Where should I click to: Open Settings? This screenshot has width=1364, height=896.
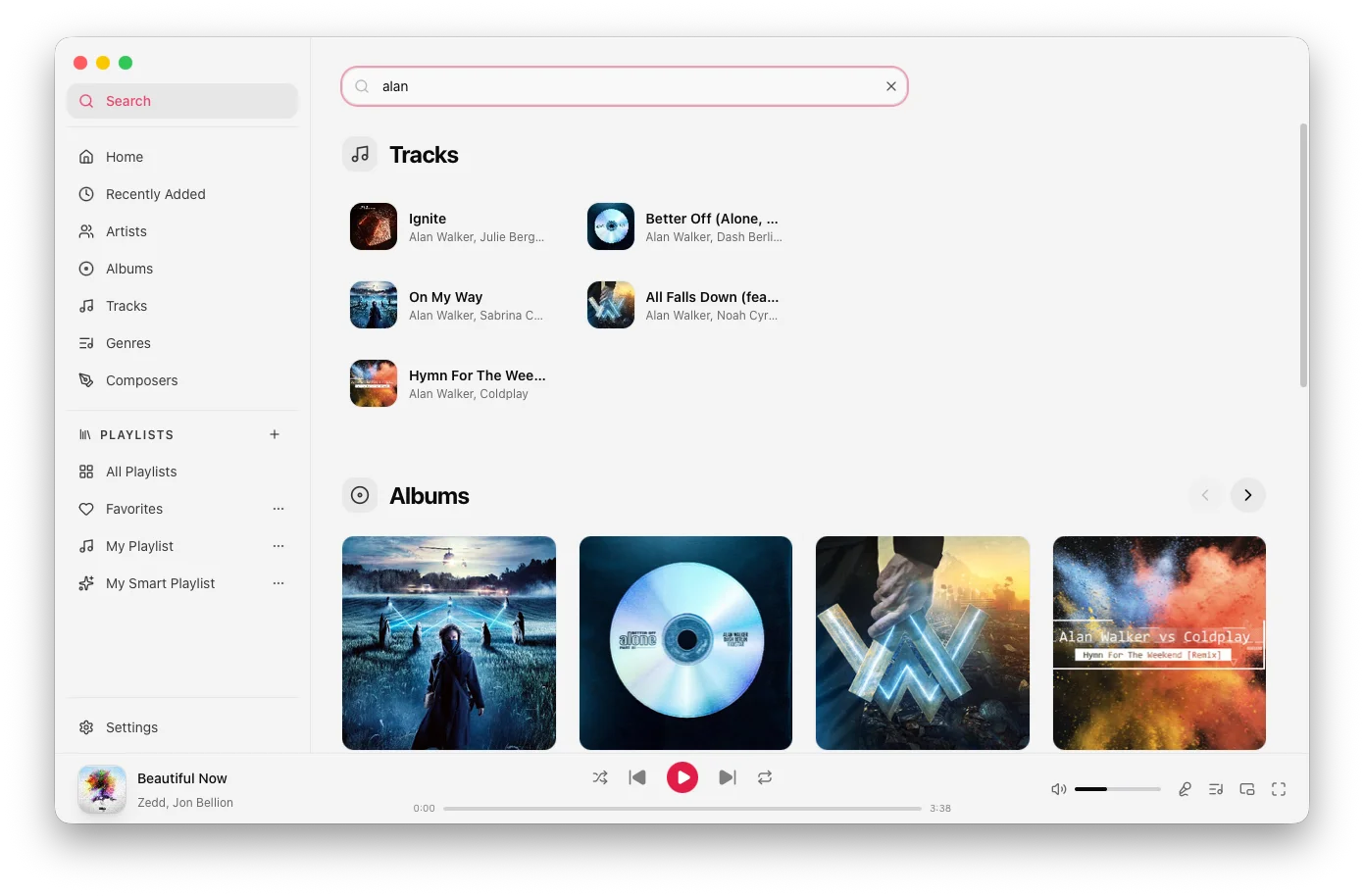[182, 727]
